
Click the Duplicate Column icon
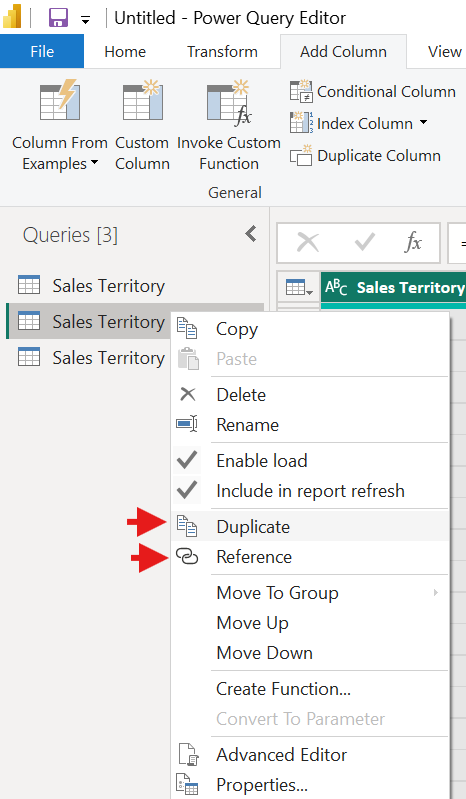click(x=301, y=155)
